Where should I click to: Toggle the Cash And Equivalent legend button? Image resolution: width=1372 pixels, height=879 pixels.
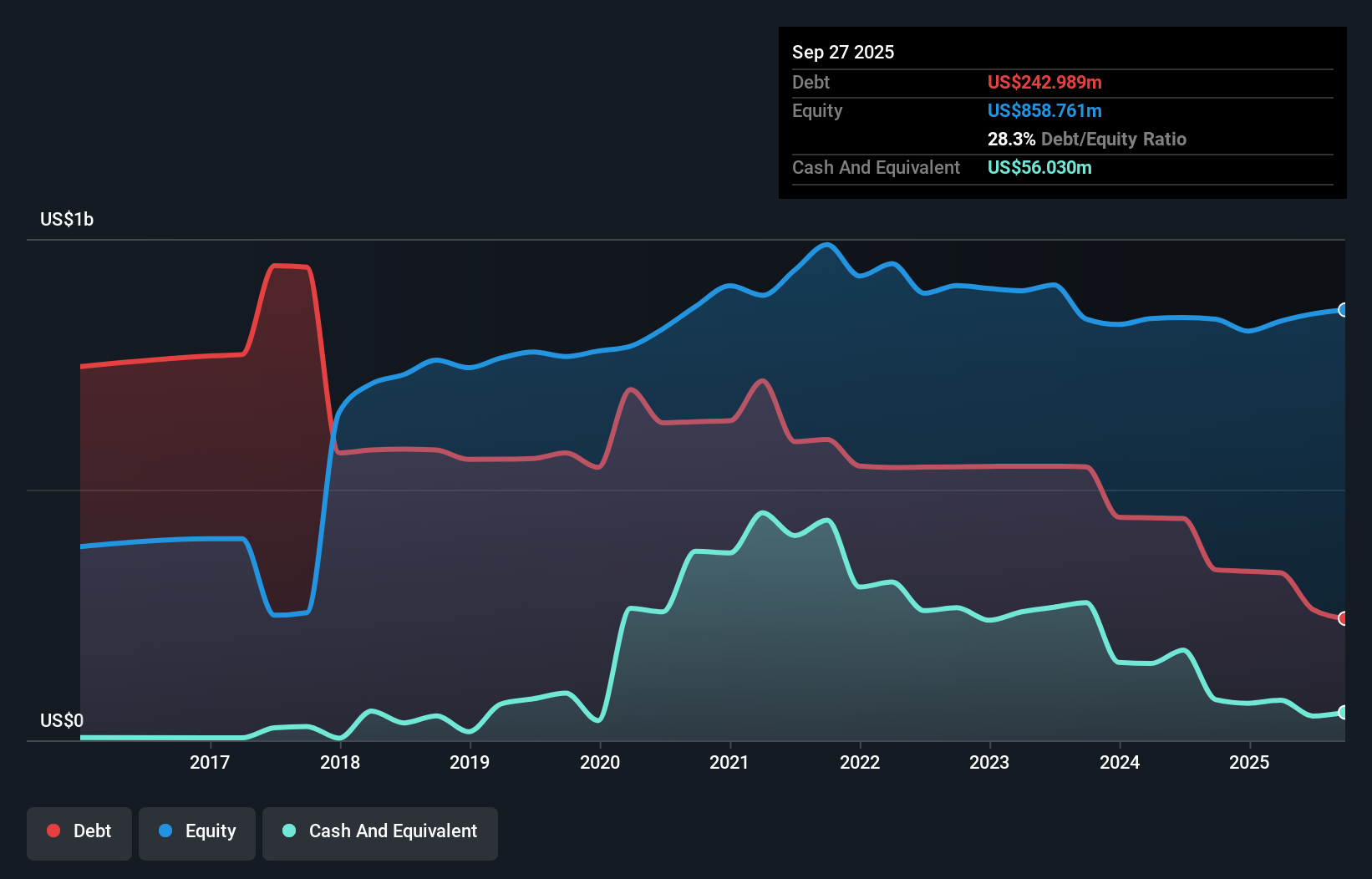(380, 833)
